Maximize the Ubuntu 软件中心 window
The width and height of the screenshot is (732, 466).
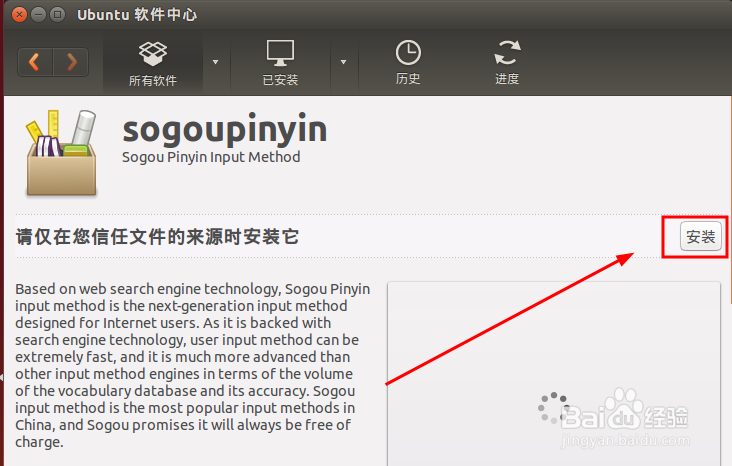[57, 14]
